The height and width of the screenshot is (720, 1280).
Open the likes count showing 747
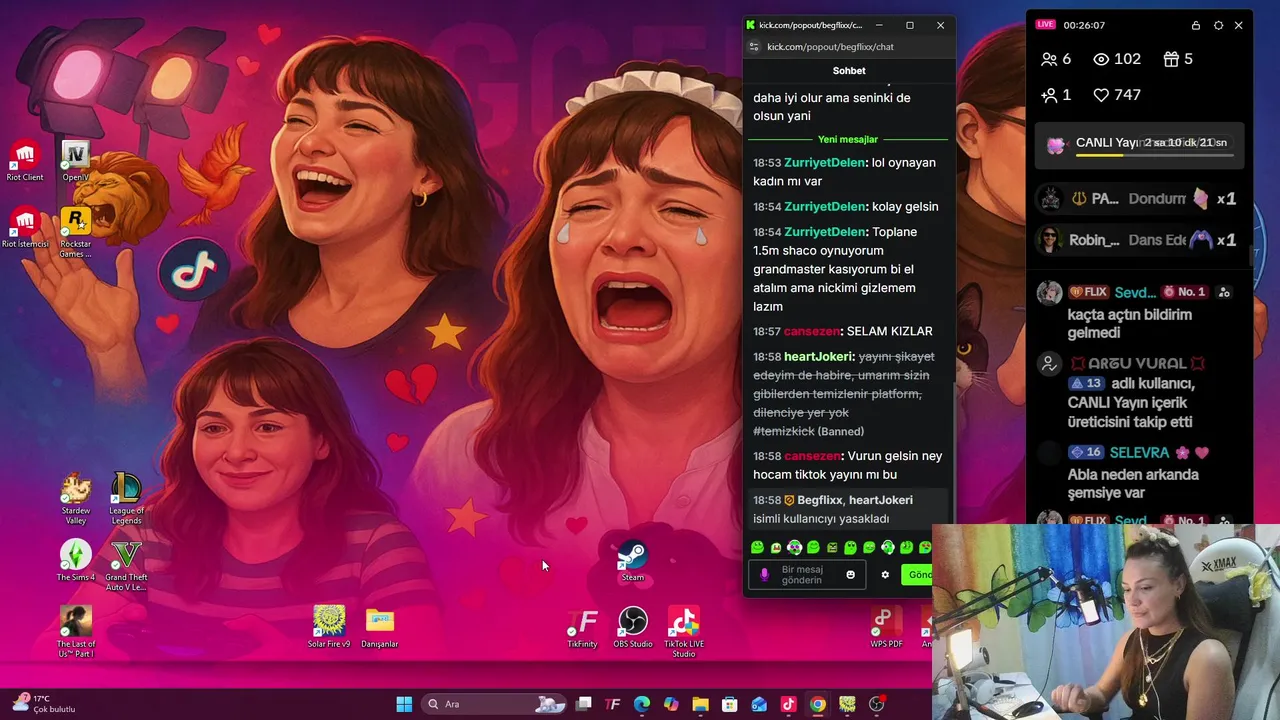click(1117, 95)
